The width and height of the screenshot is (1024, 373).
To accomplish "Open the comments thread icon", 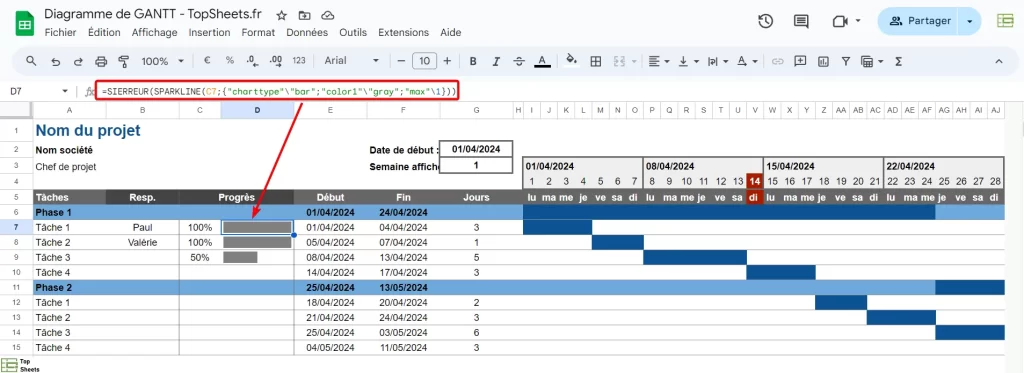I will click(x=801, y=21).
